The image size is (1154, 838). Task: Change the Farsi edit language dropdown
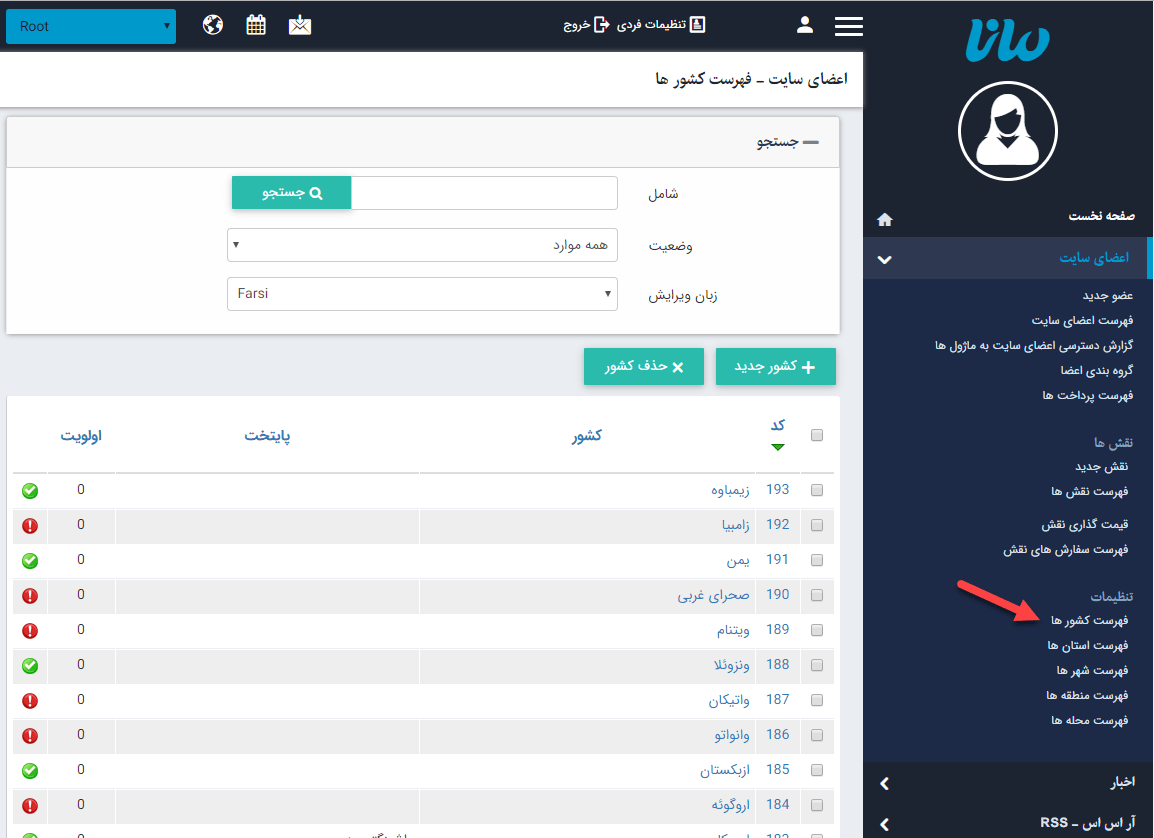(x=422, y=294)
